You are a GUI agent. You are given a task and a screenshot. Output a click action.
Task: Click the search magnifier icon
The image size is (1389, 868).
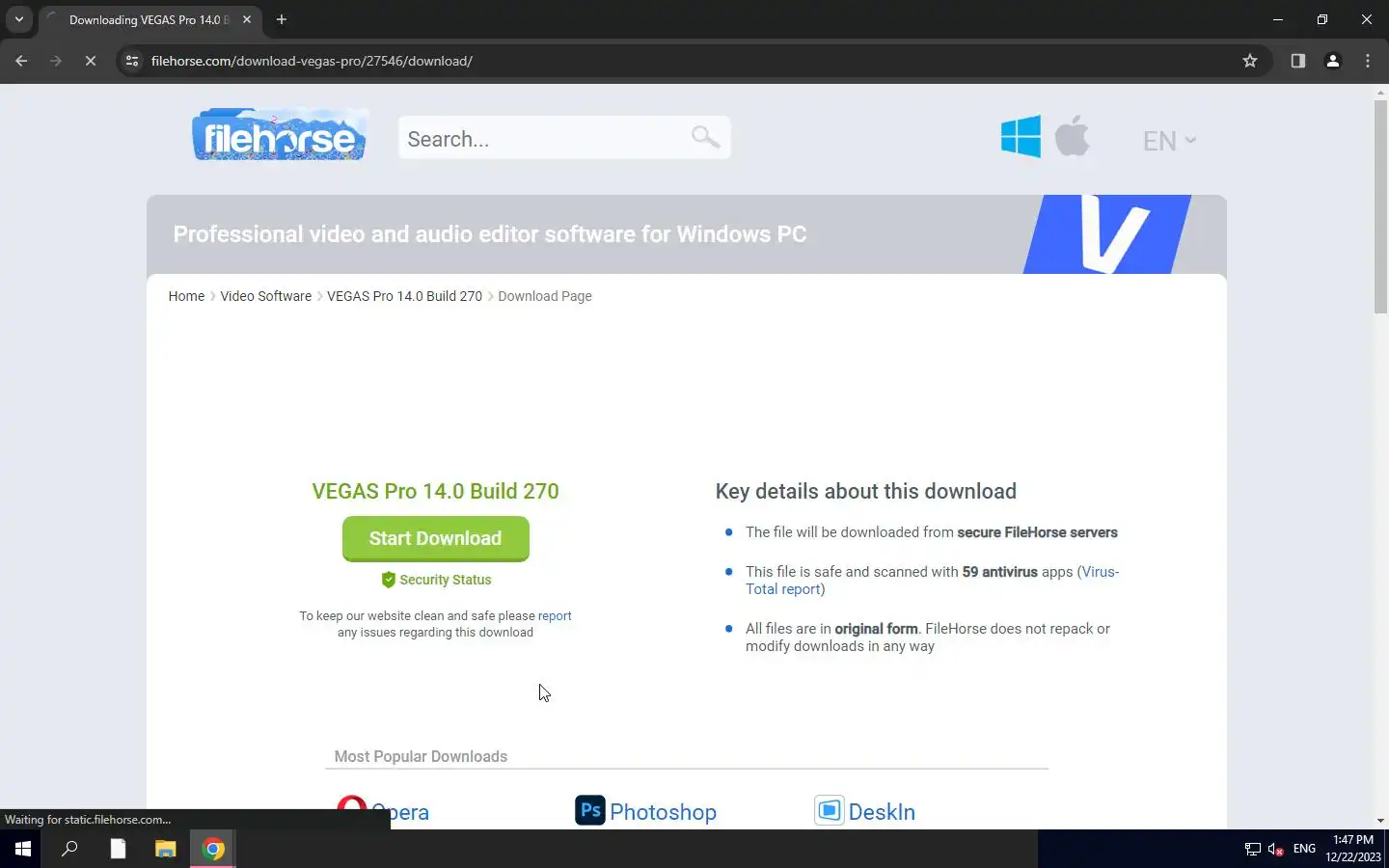705,138
